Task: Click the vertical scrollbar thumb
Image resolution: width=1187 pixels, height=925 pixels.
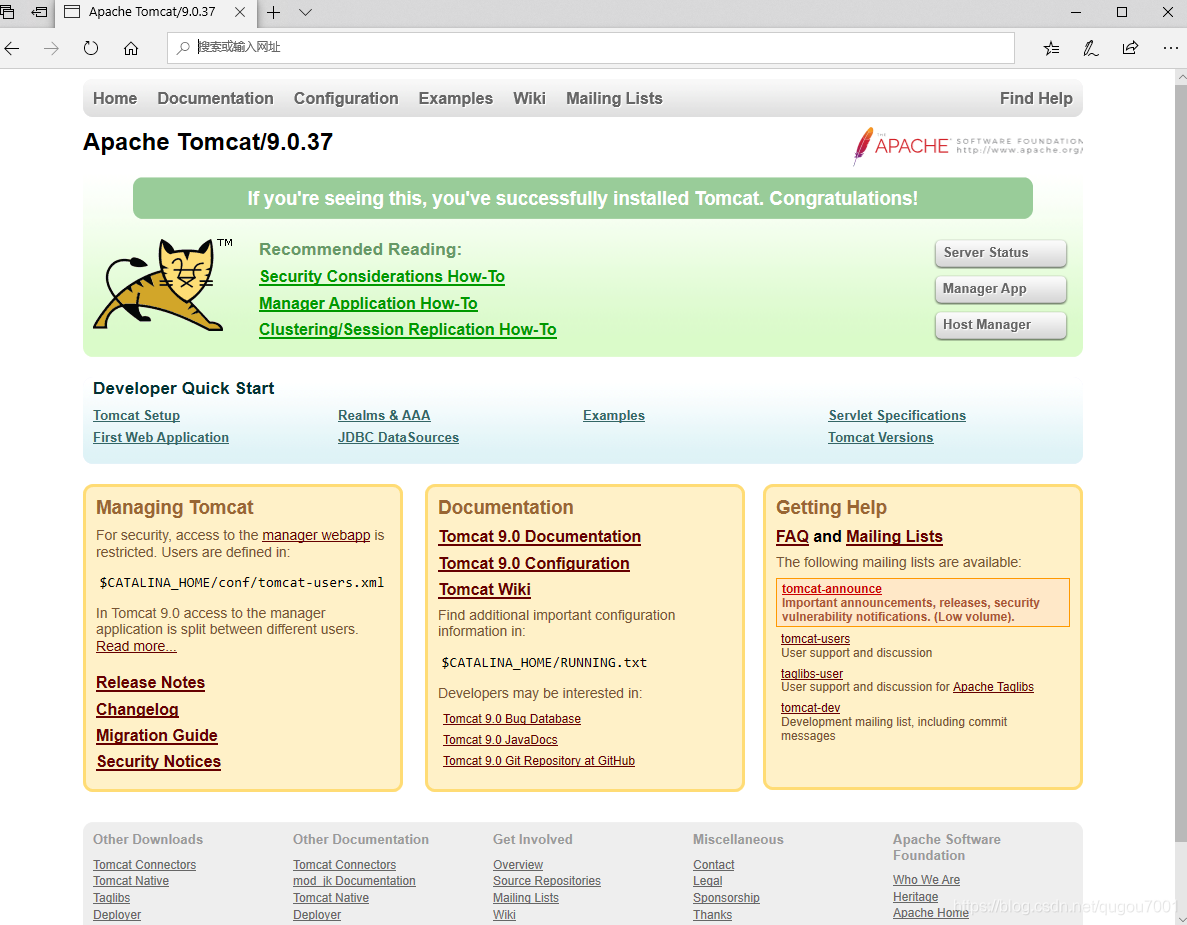Action: pos(1181,462)
